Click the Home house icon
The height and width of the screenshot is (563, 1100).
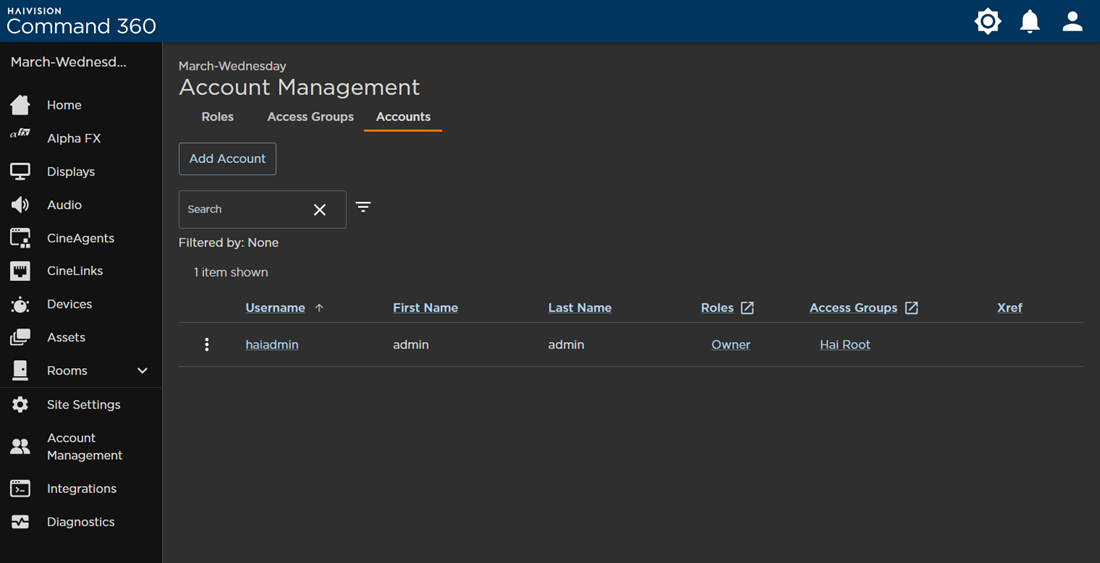click(20, 105)
